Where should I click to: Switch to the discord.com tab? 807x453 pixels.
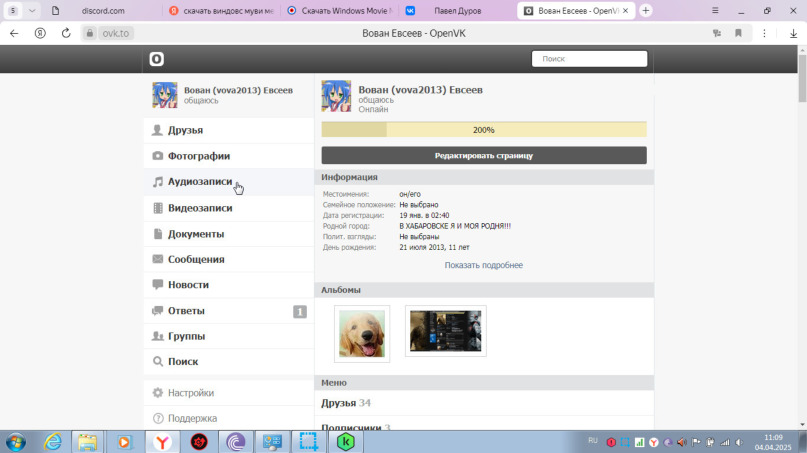click(100, 10)
